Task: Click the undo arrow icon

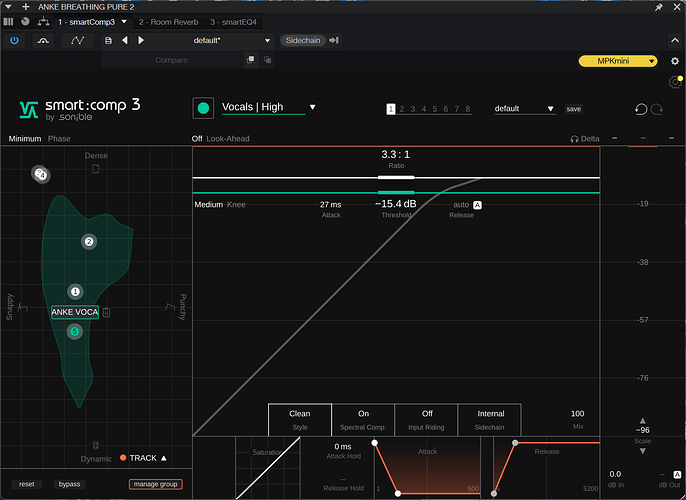Action: (x=641, y=109)
